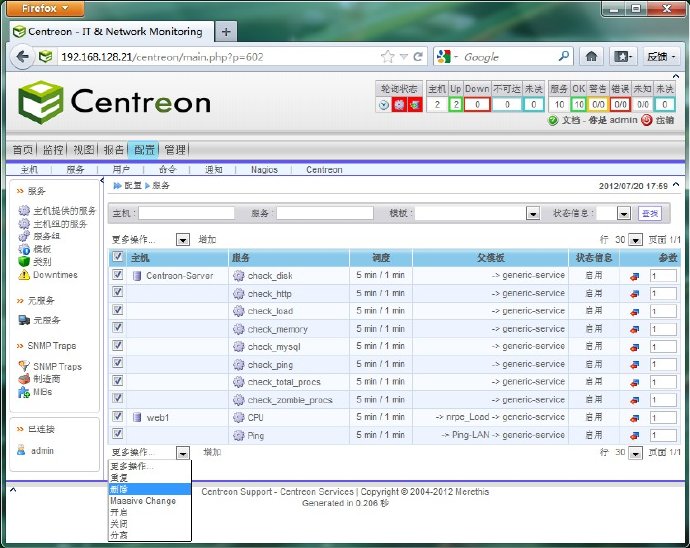Click the check_disk service gear icon
Image resolution: width=690 pixels, height=548 pixels.
[x=239, y=276]
